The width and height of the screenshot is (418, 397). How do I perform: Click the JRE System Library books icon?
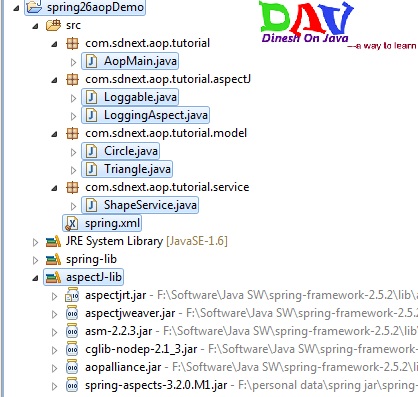pyautogui.click(x=53, y=241)
